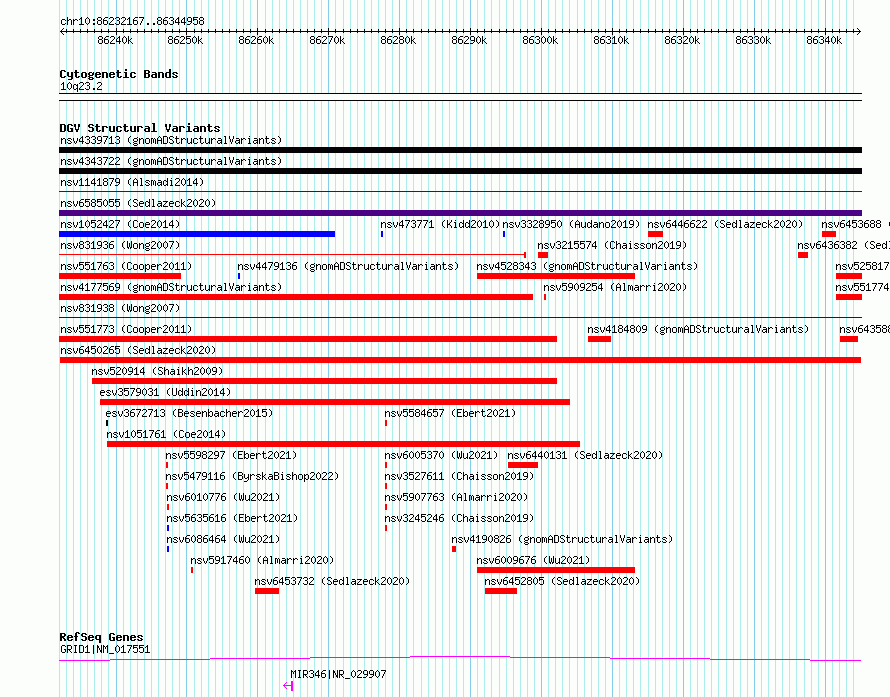Click nsv6009676 (Wu2021) label
Viewport: 890px width, 697px height.
pos(533,560)
